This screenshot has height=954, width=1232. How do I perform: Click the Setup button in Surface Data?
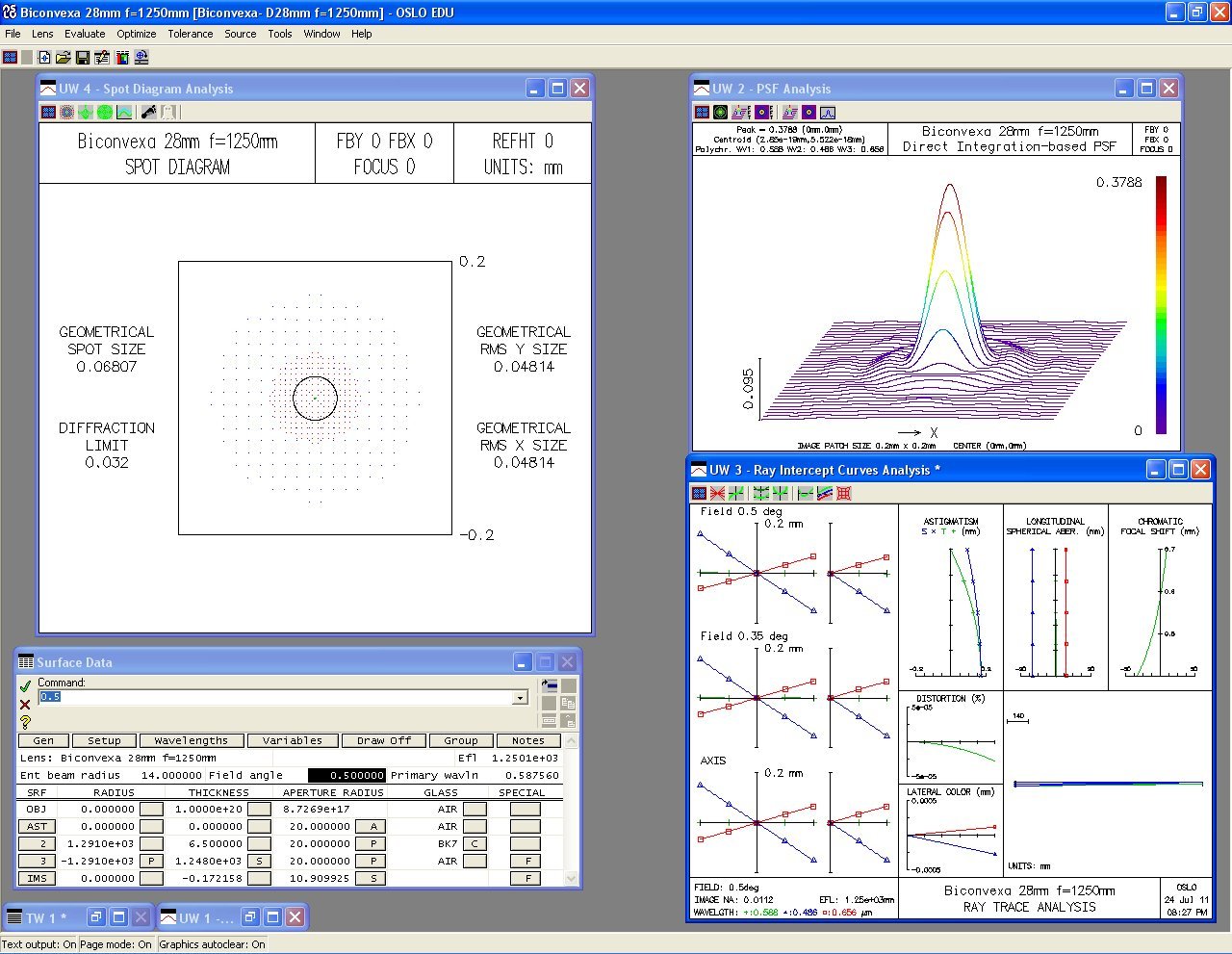[104, 740]
